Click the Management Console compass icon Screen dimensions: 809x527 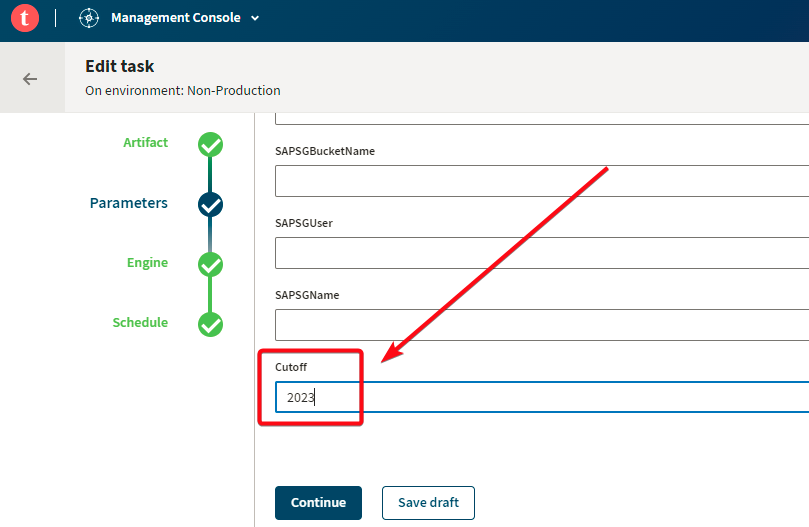tap(89, 18)
